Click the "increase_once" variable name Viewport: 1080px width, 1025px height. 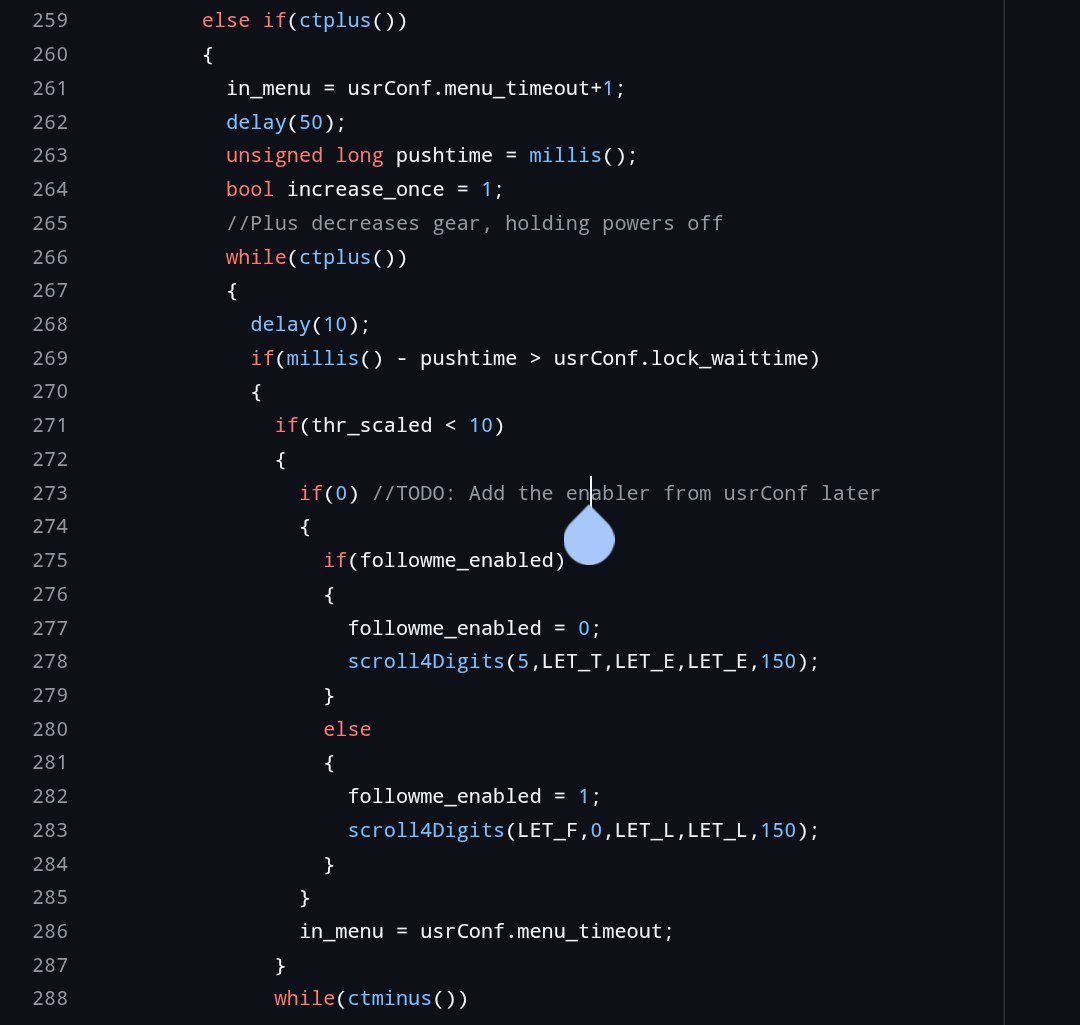[x=364, y=189]
